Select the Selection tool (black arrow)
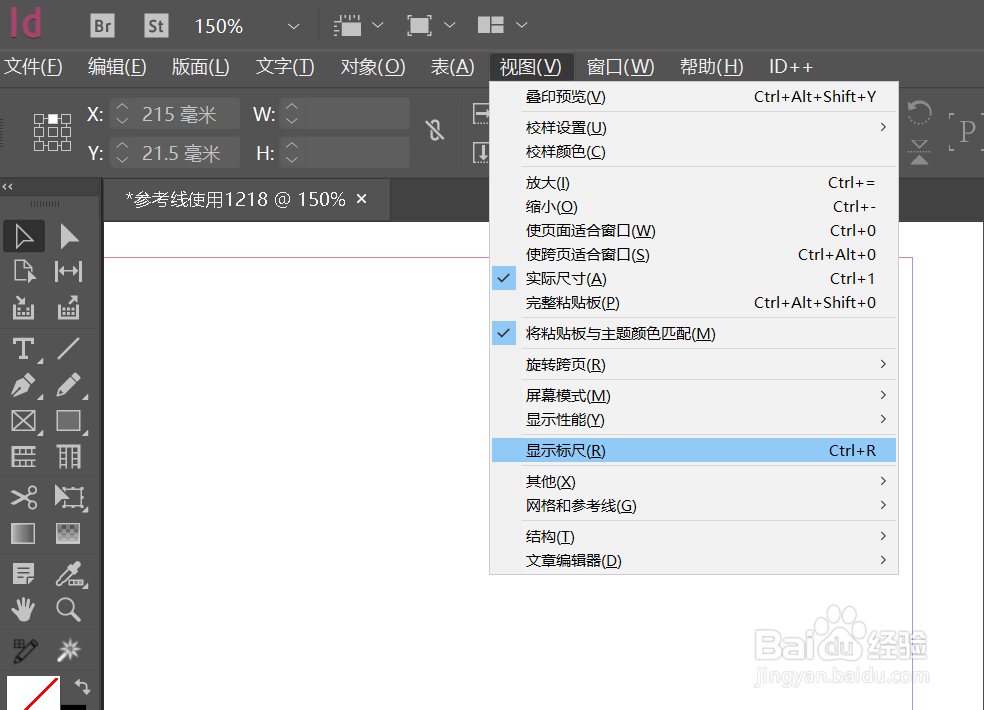The height and width of the screenshot is (710, 984). coord(24,237)
